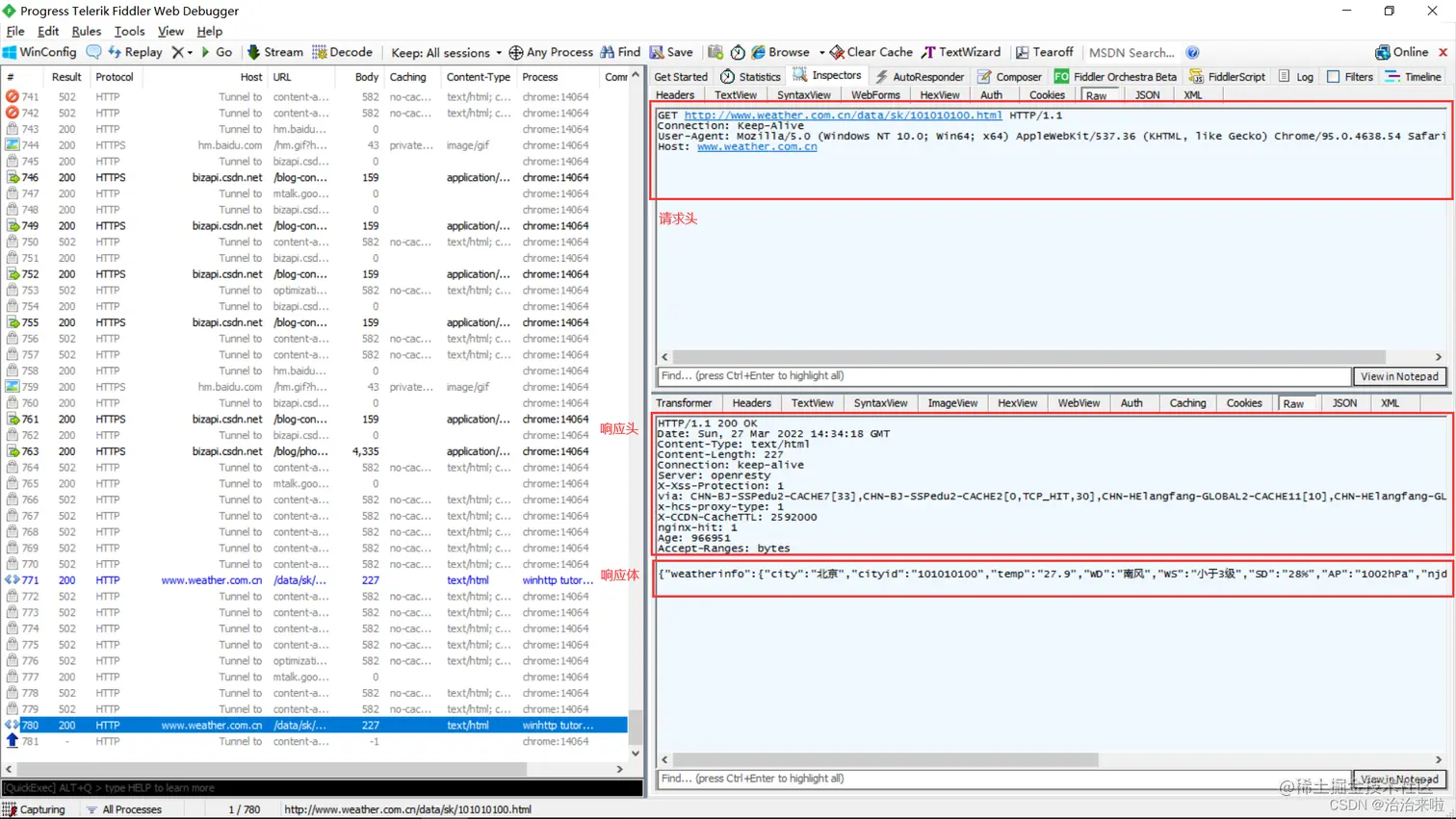Click View in Notepad for response
Image resolution: width=1456 pixels, height=819 pixels.
click(x=1399, y=779)
